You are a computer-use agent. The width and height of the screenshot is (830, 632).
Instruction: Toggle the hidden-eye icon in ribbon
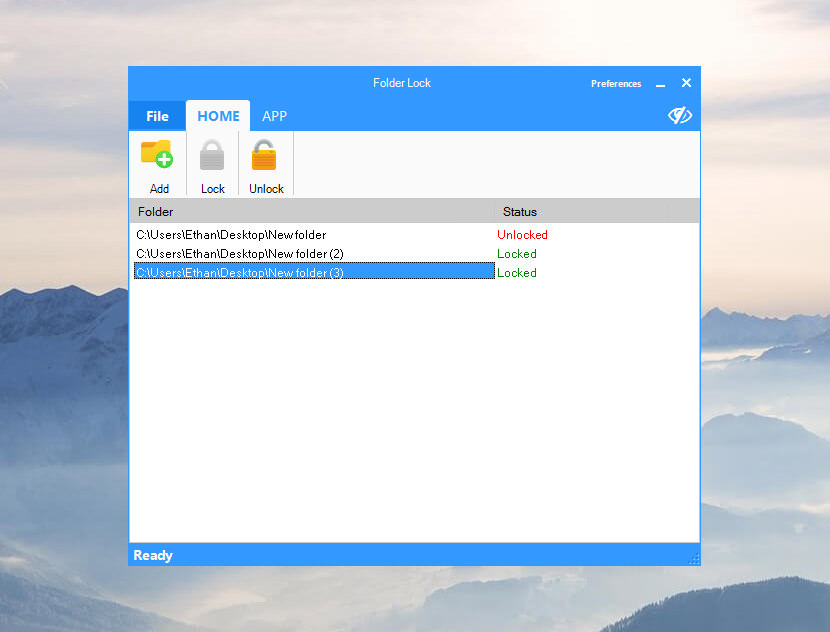click(680, 115)
